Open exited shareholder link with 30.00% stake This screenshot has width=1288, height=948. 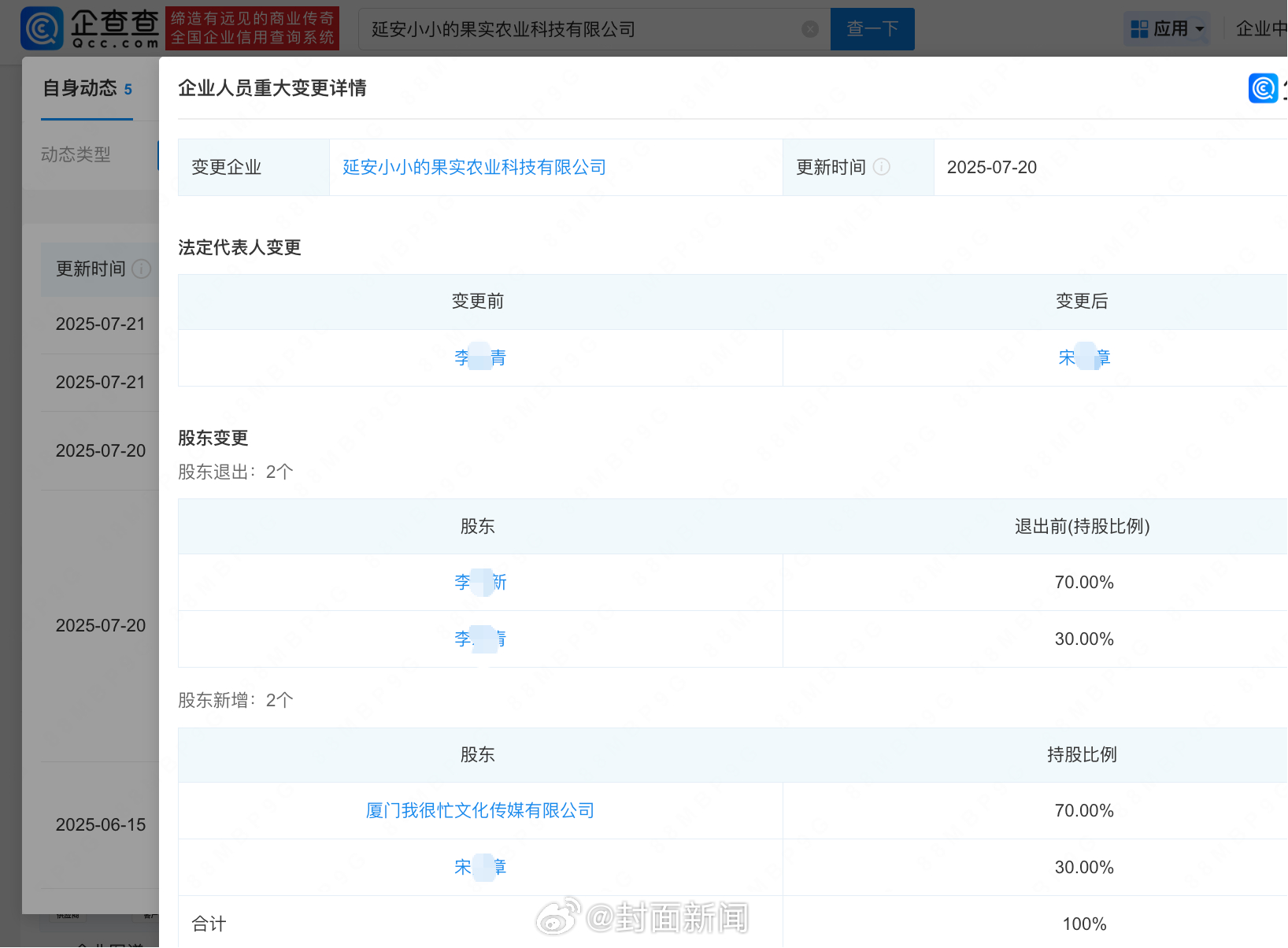[480, 639]
